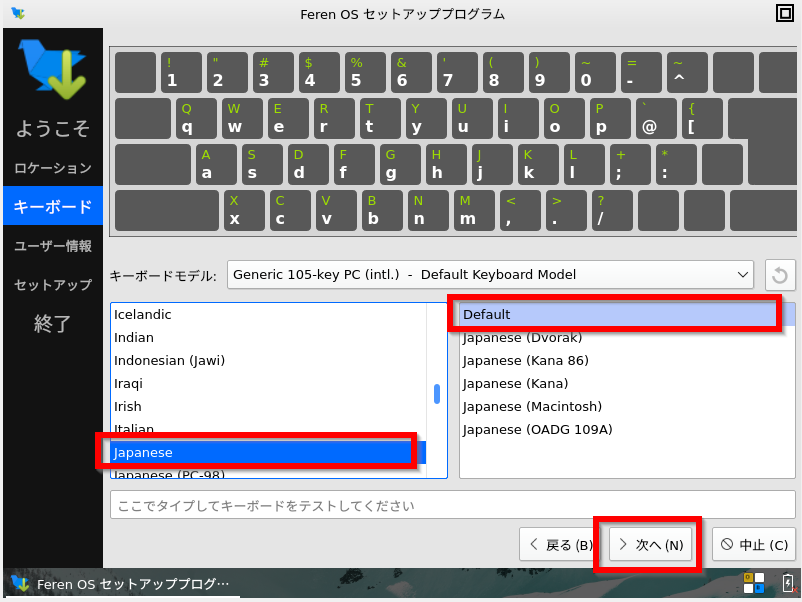Select the キーボード step in sidebar

click(x=53, y=206)
